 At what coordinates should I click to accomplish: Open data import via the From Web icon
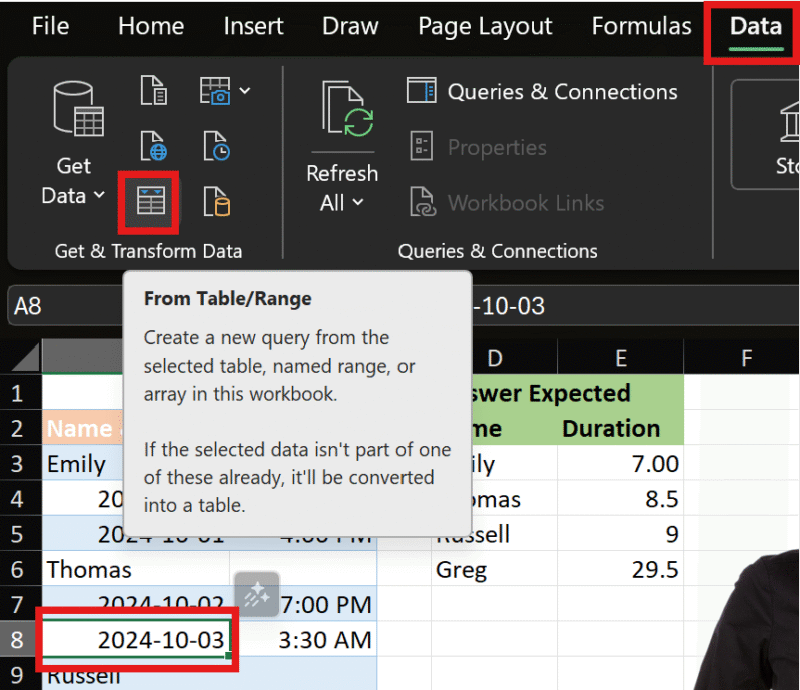click(x=153, y=146)
